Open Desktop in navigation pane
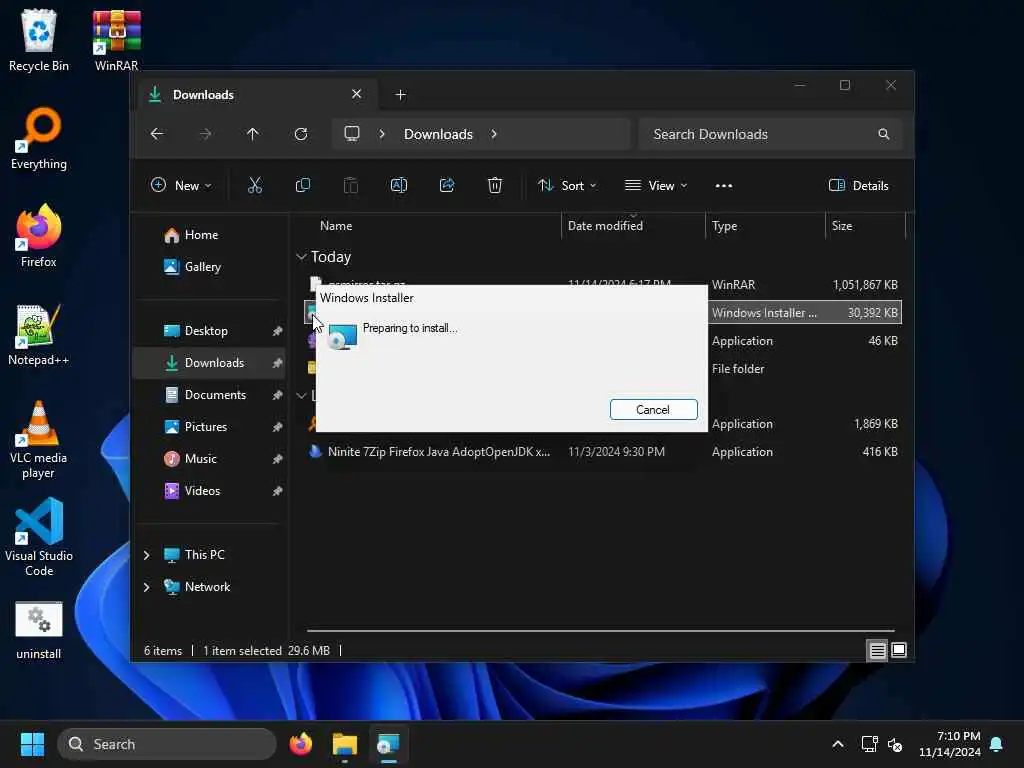This screenshot has width=1024, height=768. click(210, 330)
